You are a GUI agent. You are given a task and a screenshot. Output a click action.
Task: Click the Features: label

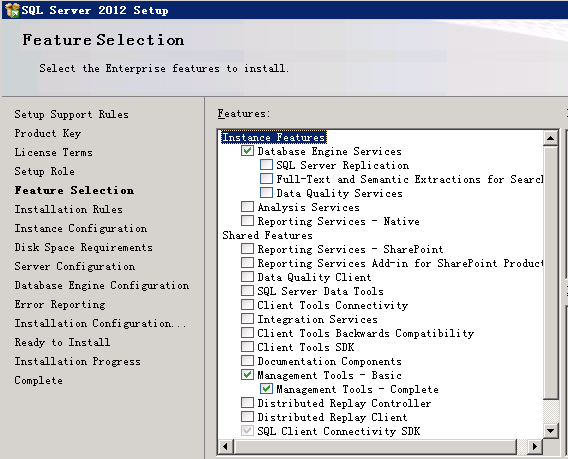tap(244, 113)
